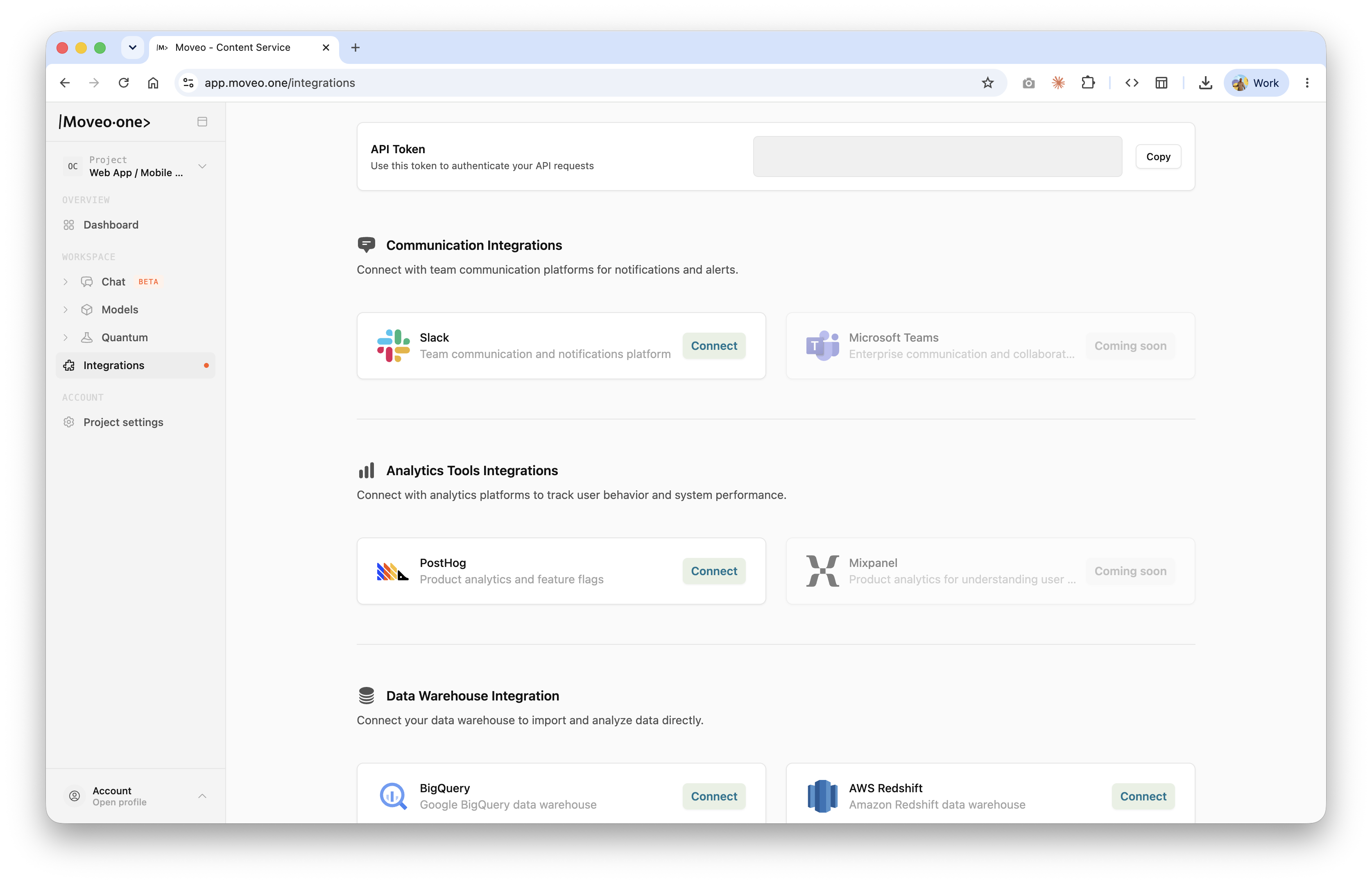Click the Chat BETA badge
The height and width of the screenshot is (884, 1372).
[x=148, y=282]
